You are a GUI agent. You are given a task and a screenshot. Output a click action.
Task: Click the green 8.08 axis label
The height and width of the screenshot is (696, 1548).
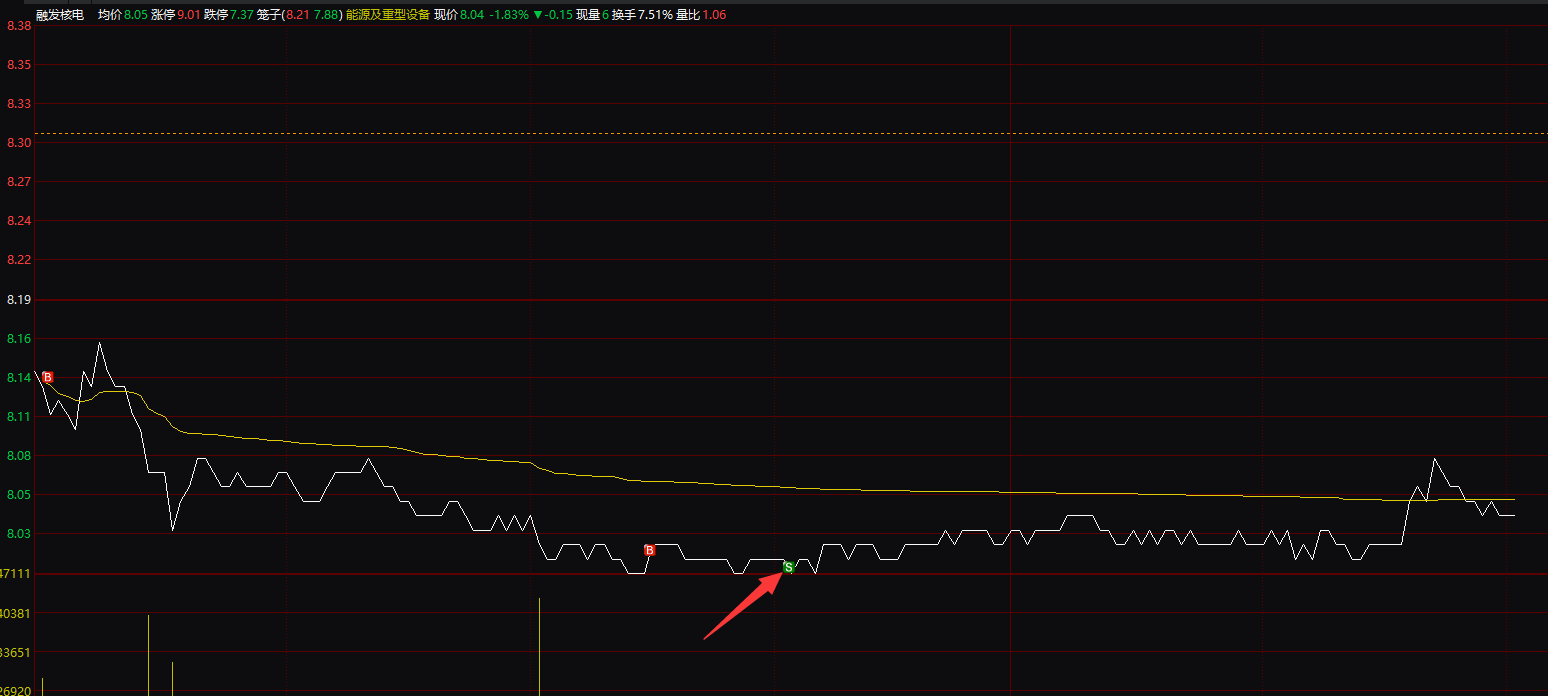19,455
